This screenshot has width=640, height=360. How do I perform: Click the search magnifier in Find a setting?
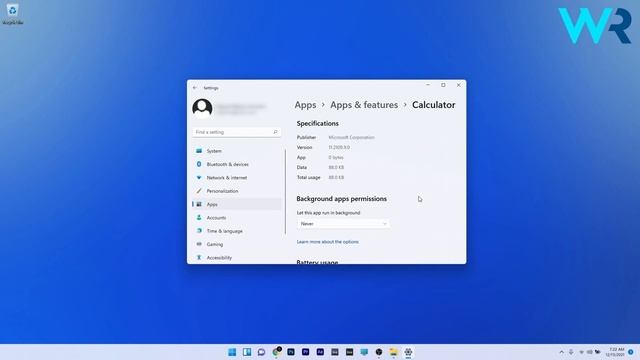(275, 132)
